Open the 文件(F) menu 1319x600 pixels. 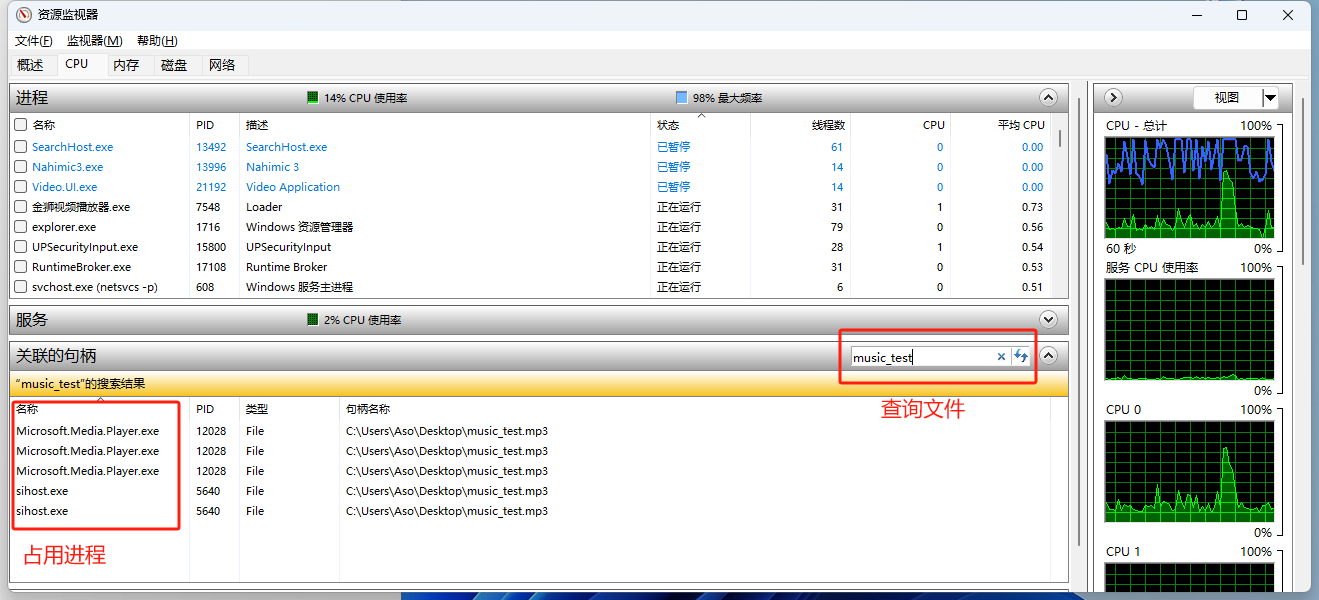33,41
